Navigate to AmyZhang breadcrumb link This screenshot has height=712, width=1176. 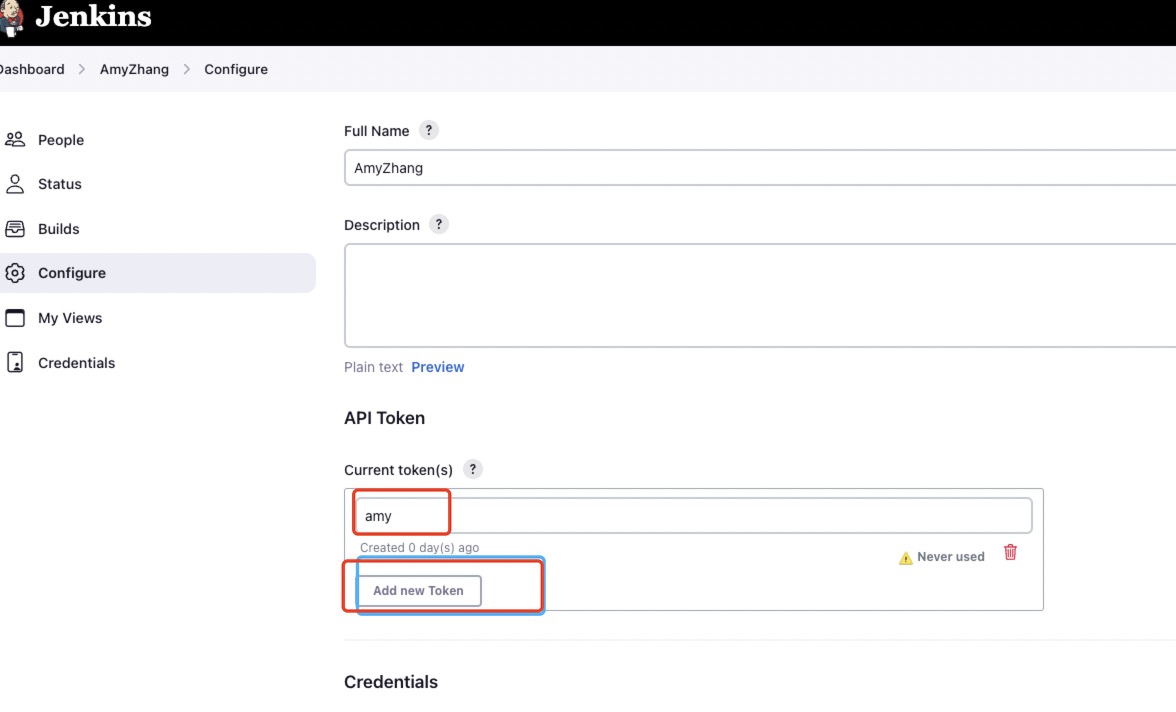[x=134, y=69]
